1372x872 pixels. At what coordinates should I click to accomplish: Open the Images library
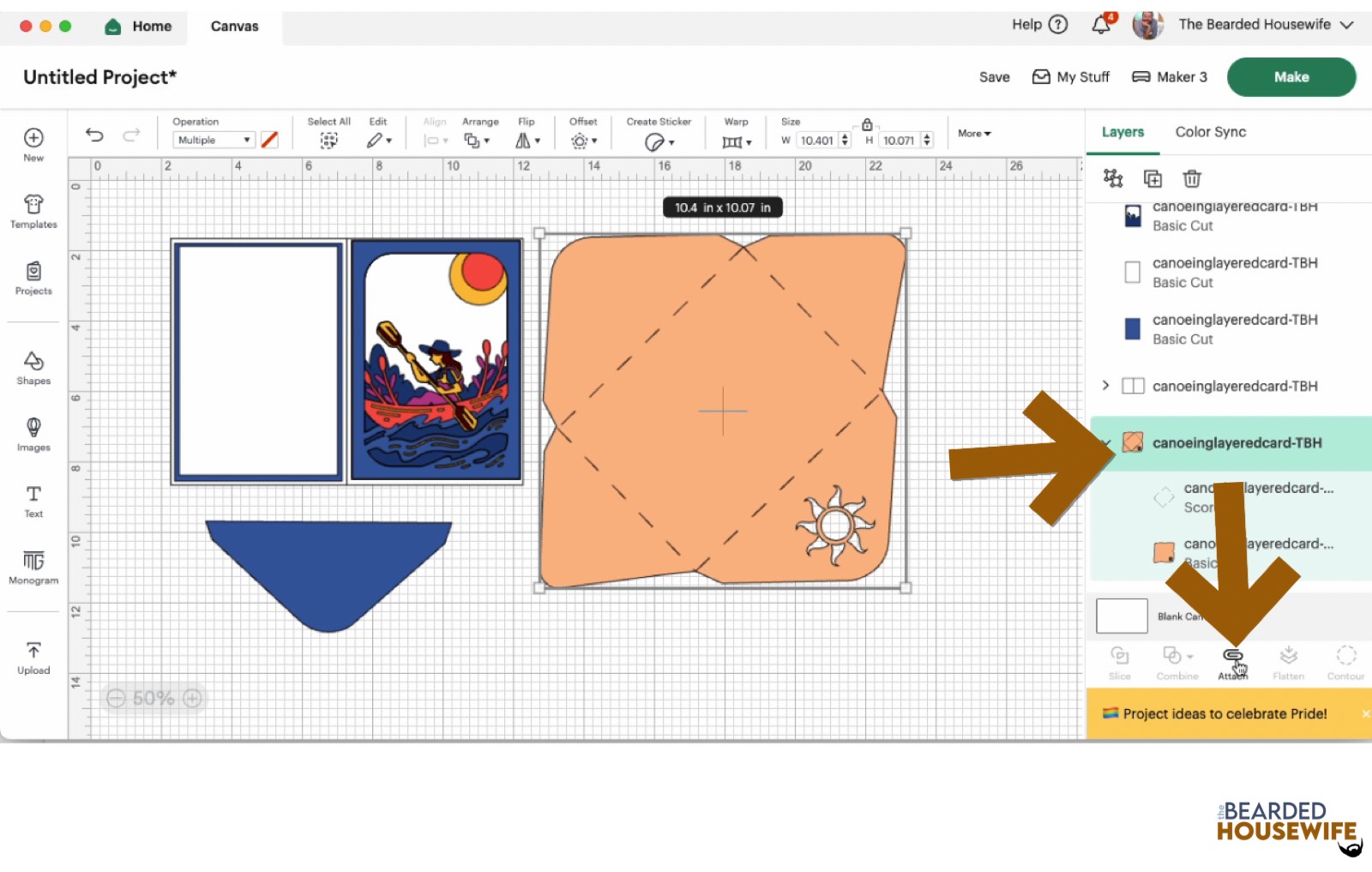[x=33, y=434]
